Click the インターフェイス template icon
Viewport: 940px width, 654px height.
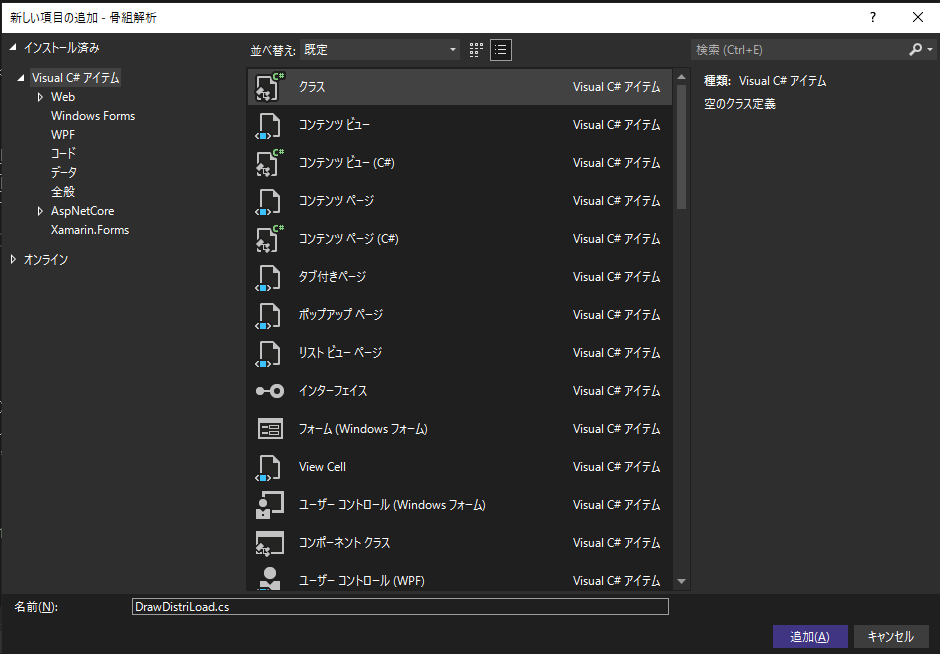coord(270,391)
